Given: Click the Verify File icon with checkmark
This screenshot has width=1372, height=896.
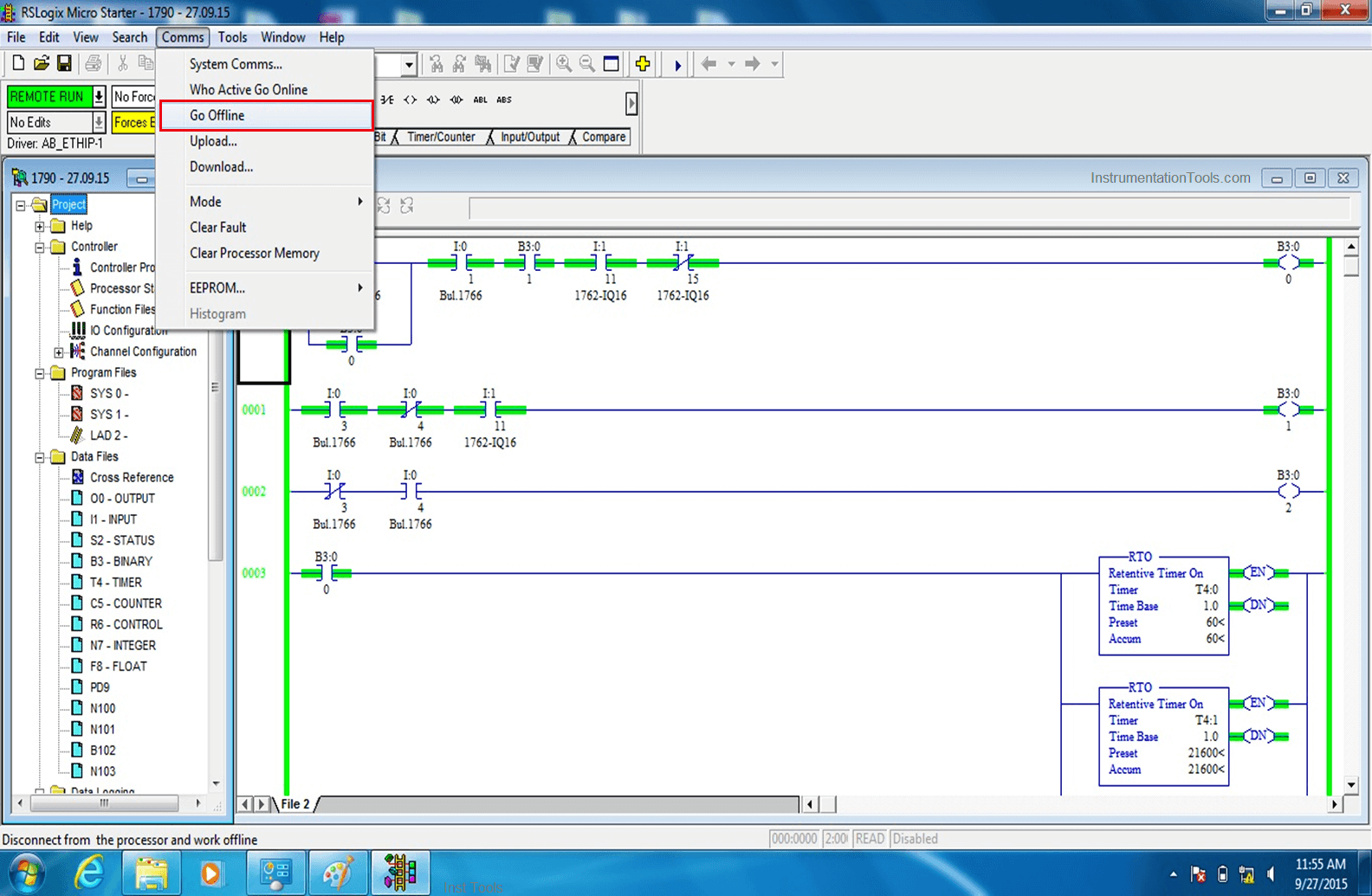Looking at the screenshot, I should pyautogui.click(x=512, y=63).
